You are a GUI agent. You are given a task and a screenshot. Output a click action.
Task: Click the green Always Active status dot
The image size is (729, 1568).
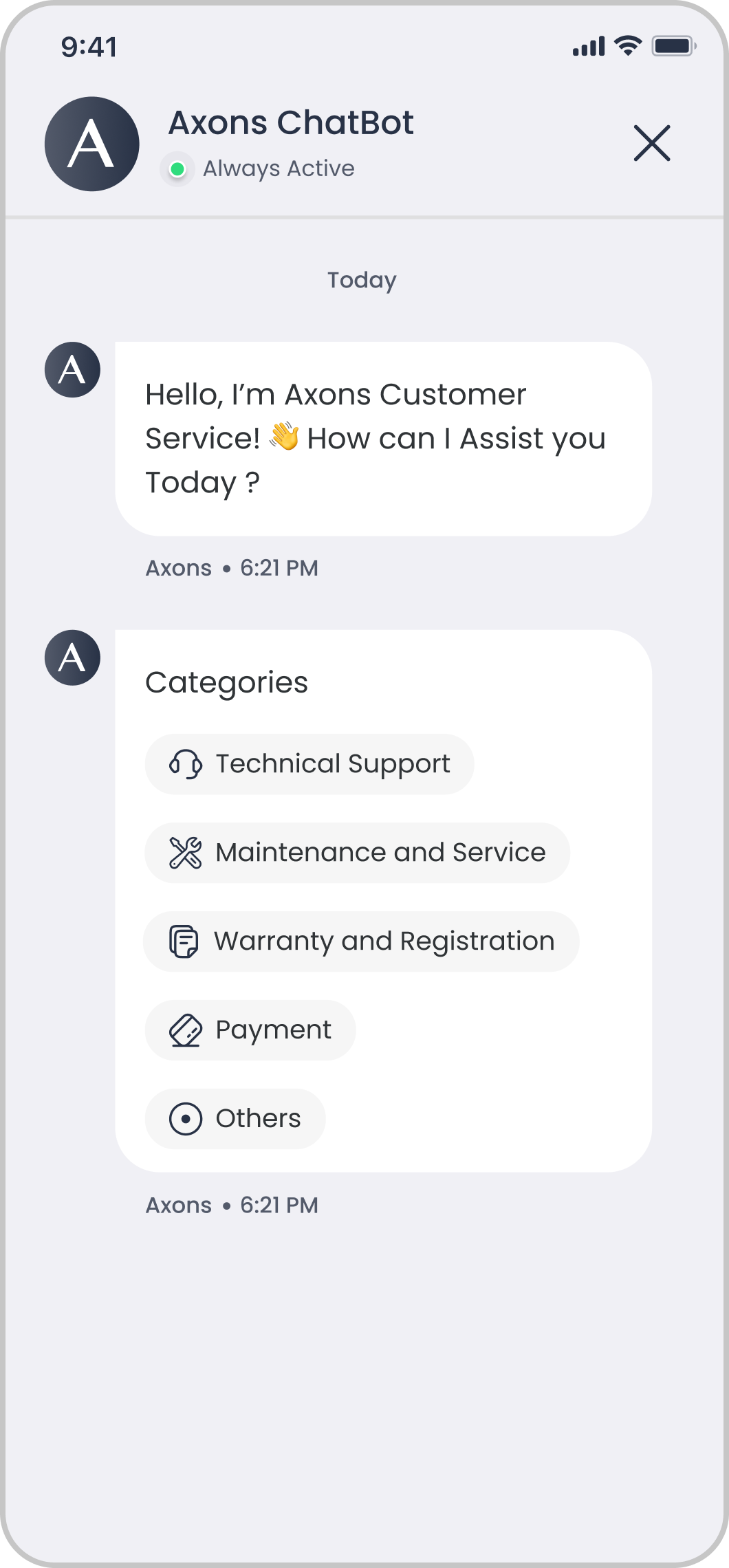coord(177,169)
